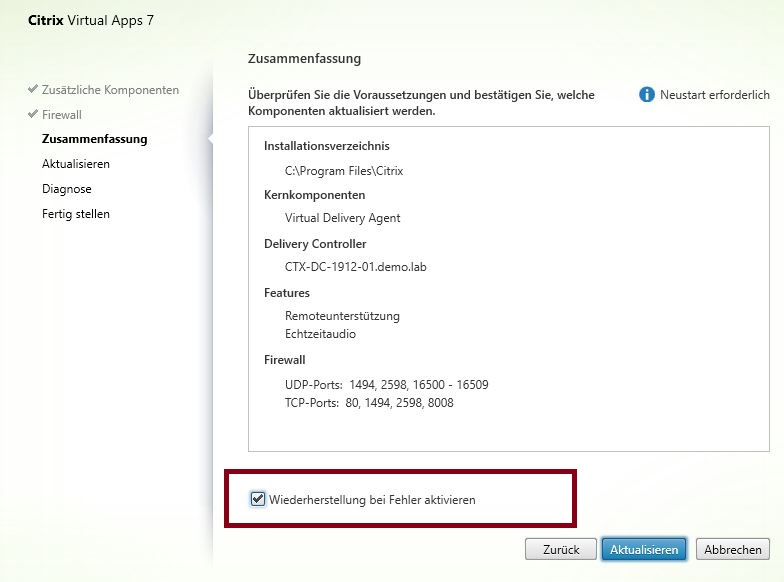Click the blue info icon near Neustart erforderlich

click(647, 94)
